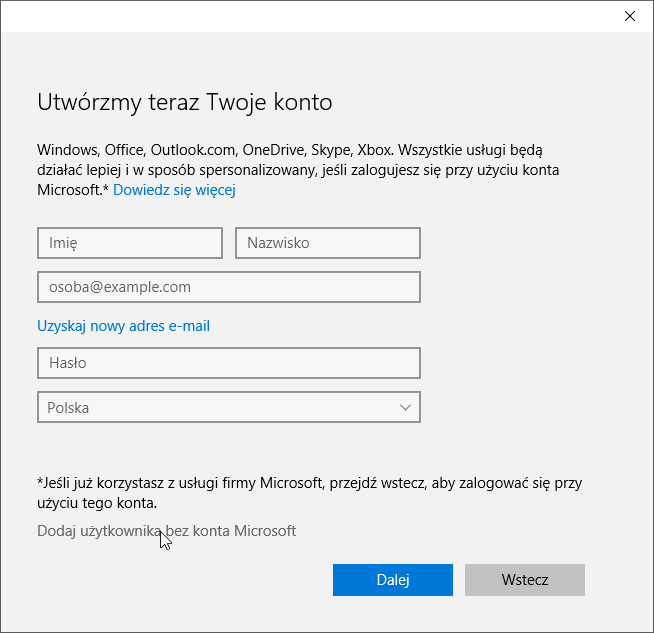Select the footnote text starting '*Jeśli już korzystasz'
Viewport: 654px width, 633px height.
pyautogui.click(x=309, y=493)
